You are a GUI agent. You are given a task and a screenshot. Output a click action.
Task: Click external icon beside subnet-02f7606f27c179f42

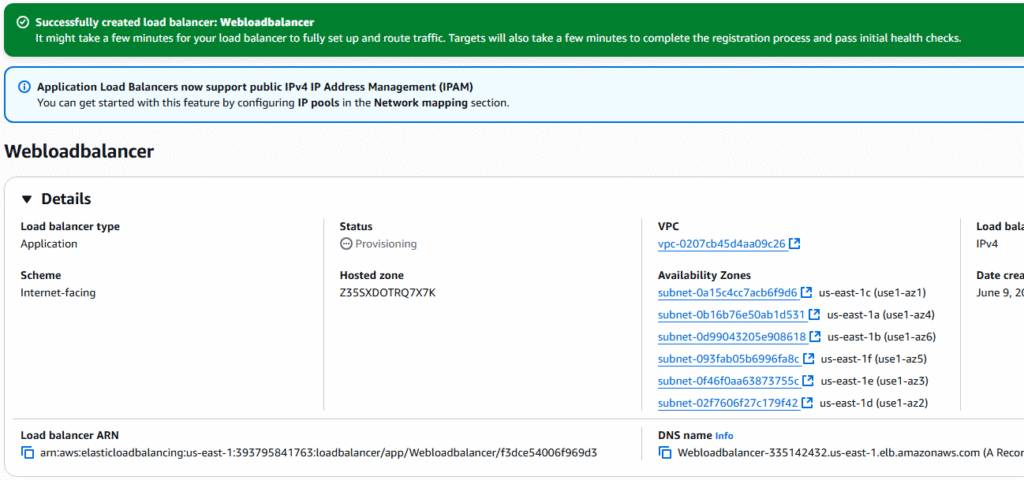[x=807, y=402]
